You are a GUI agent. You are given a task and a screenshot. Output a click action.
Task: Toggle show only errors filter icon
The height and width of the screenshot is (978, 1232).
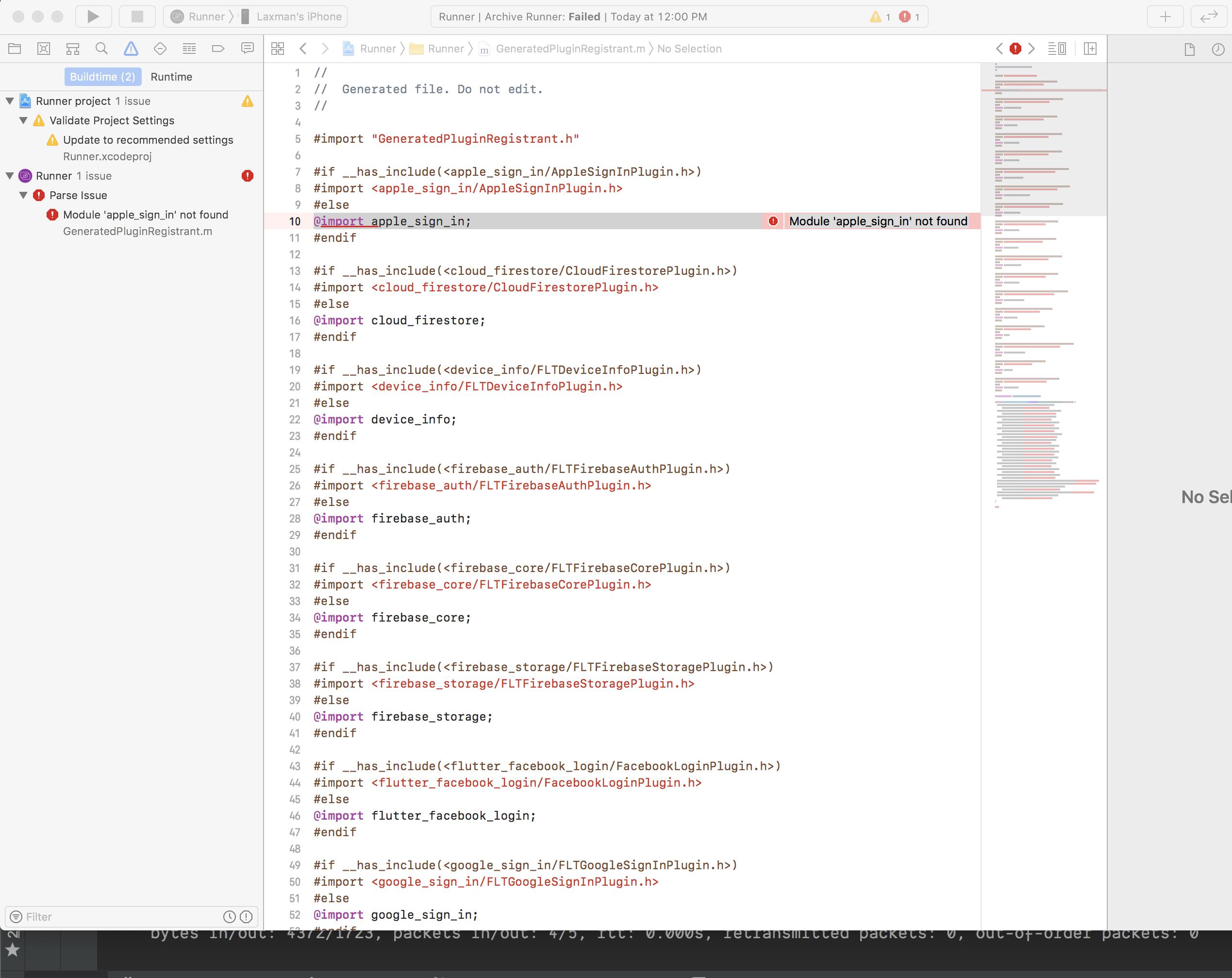246,917
